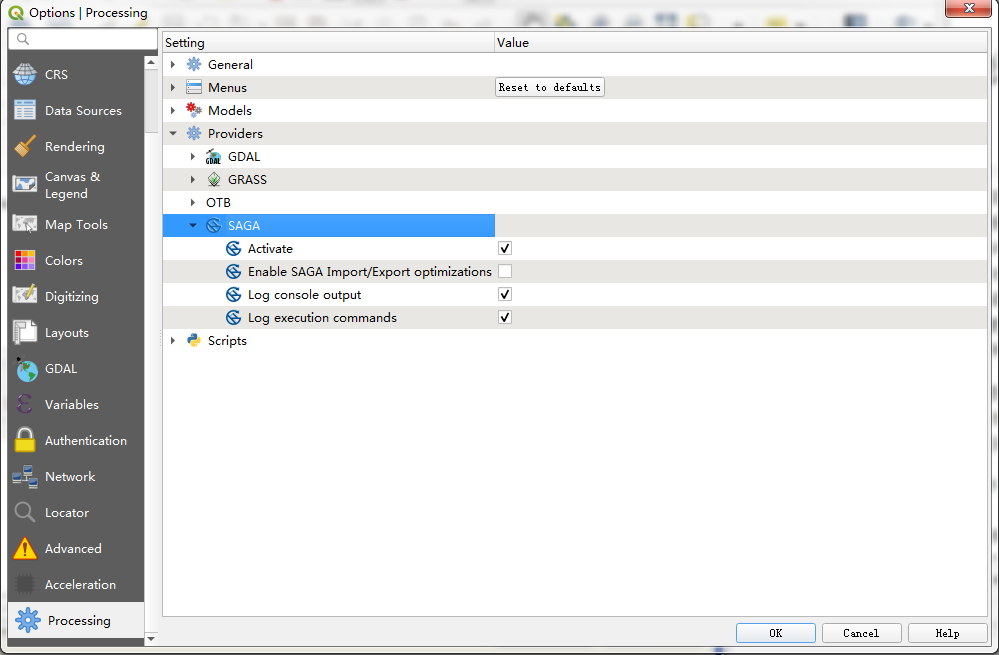Click the GDAL earth icon in sidebar

pyautogui.click(x=25, y=368)
